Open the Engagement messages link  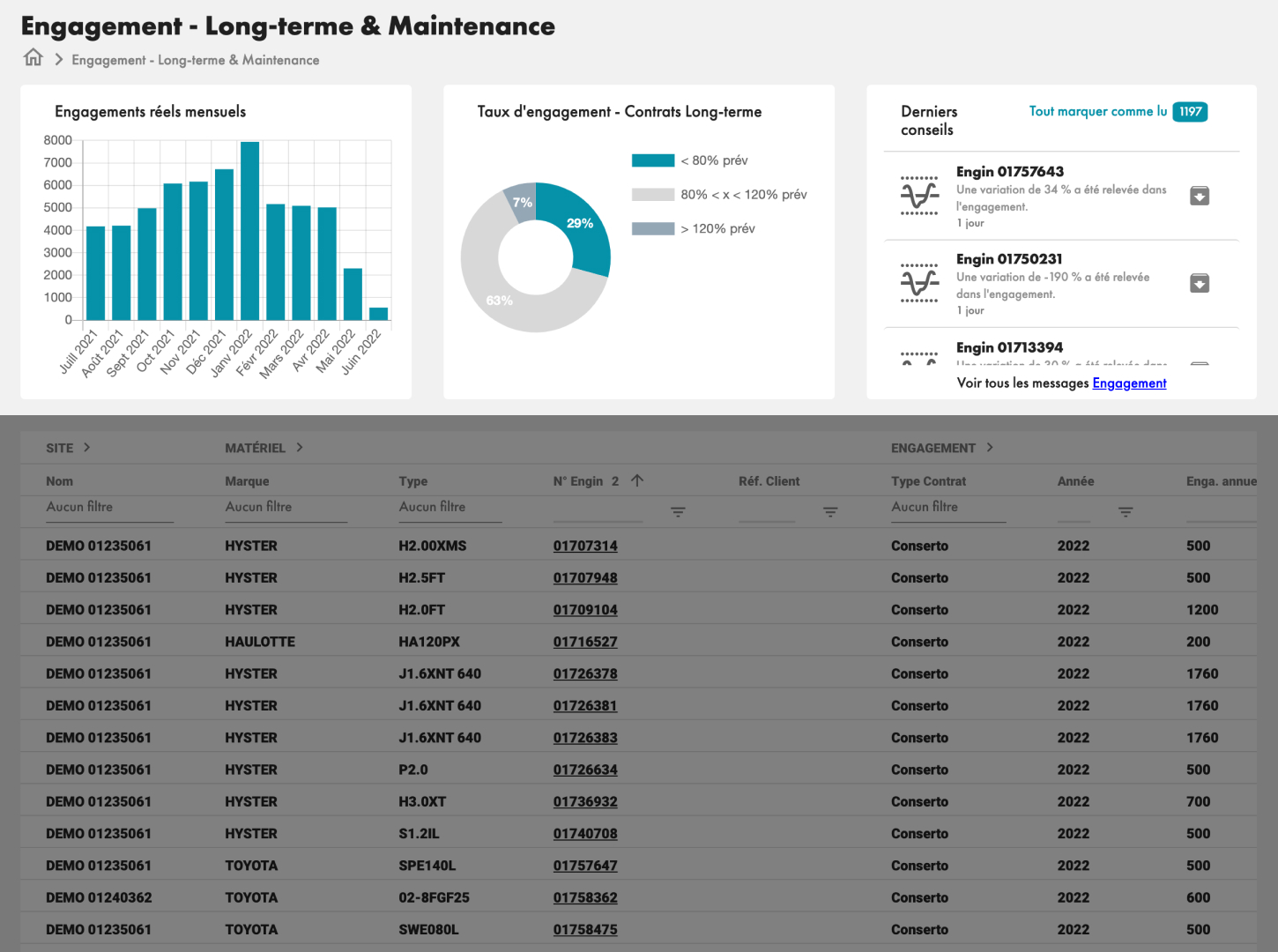click(x=1129, y=383)
